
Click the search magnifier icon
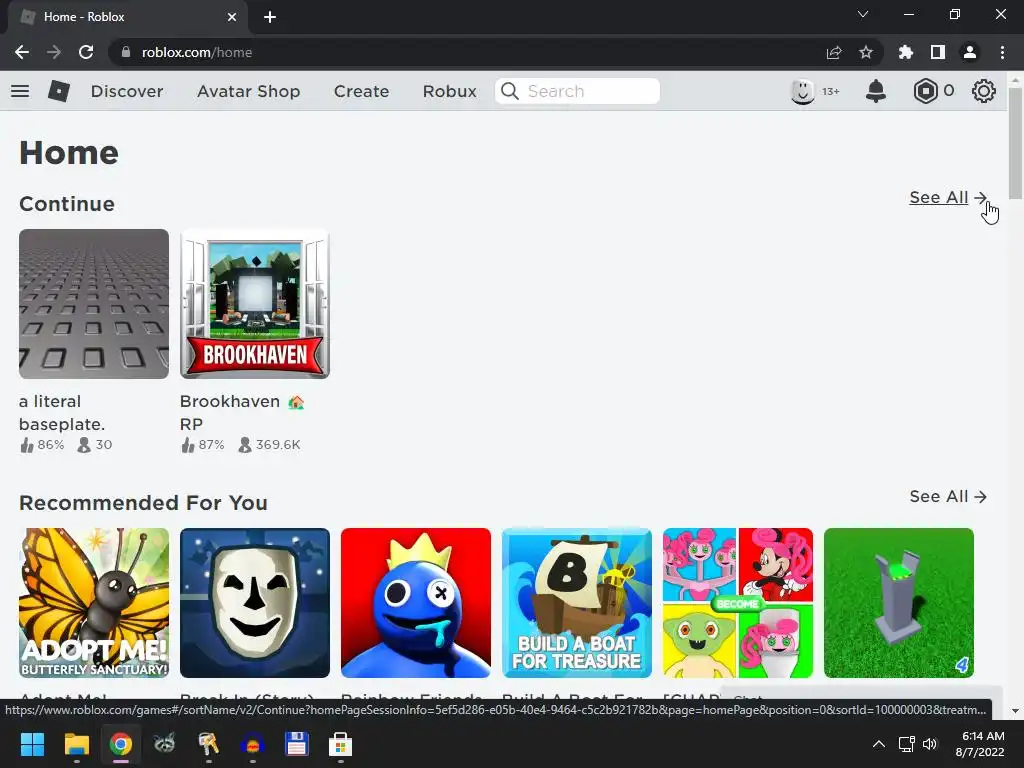point(510,91)
